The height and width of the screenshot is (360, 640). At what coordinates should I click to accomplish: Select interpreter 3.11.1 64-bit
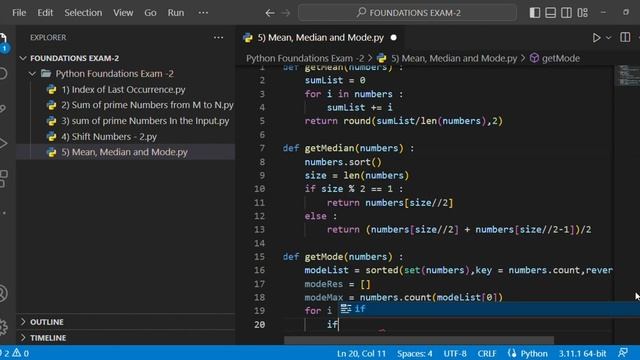click(582, 353)
